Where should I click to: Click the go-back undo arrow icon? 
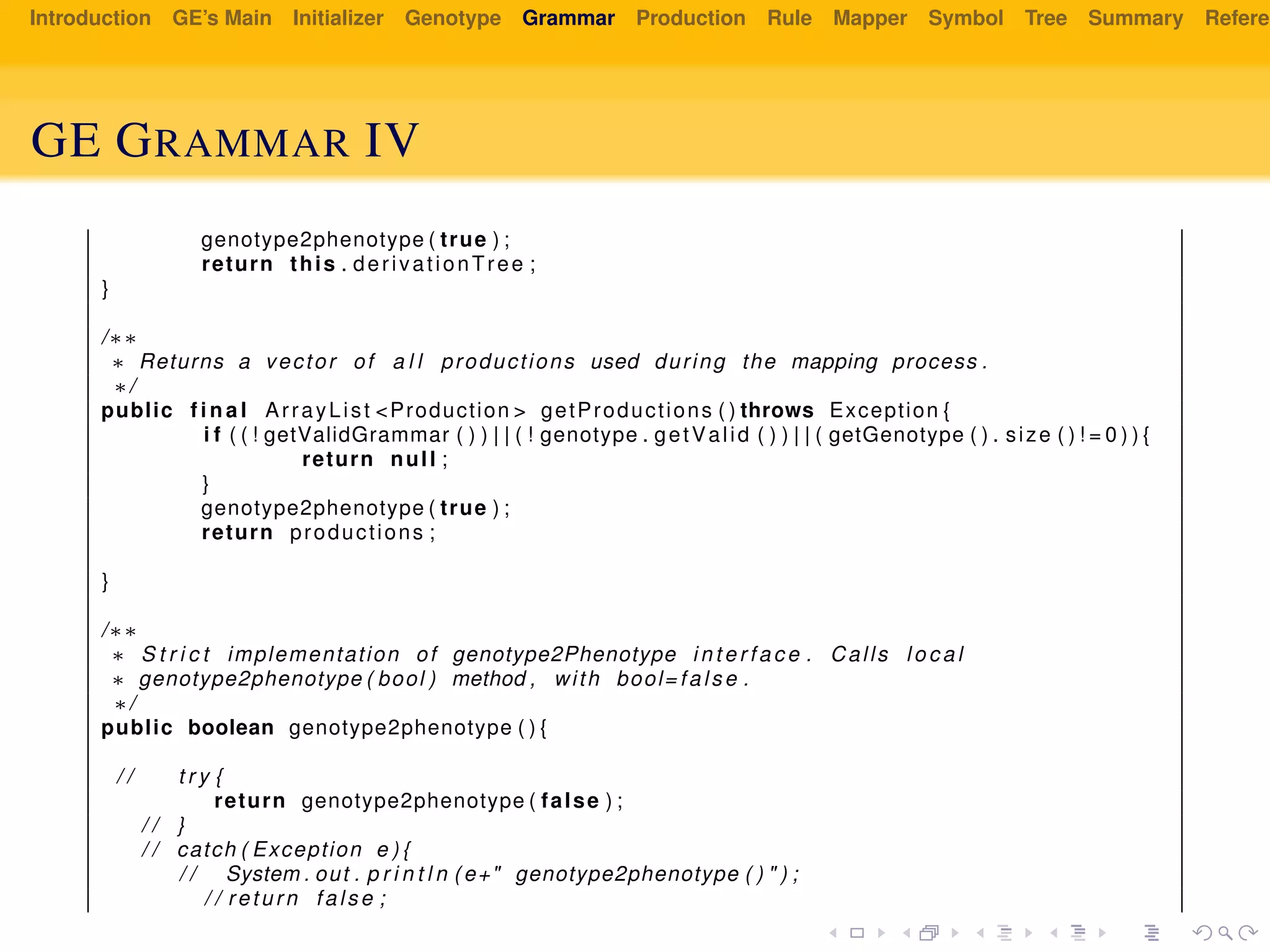pyautogui.click(x=1202, y=933)
